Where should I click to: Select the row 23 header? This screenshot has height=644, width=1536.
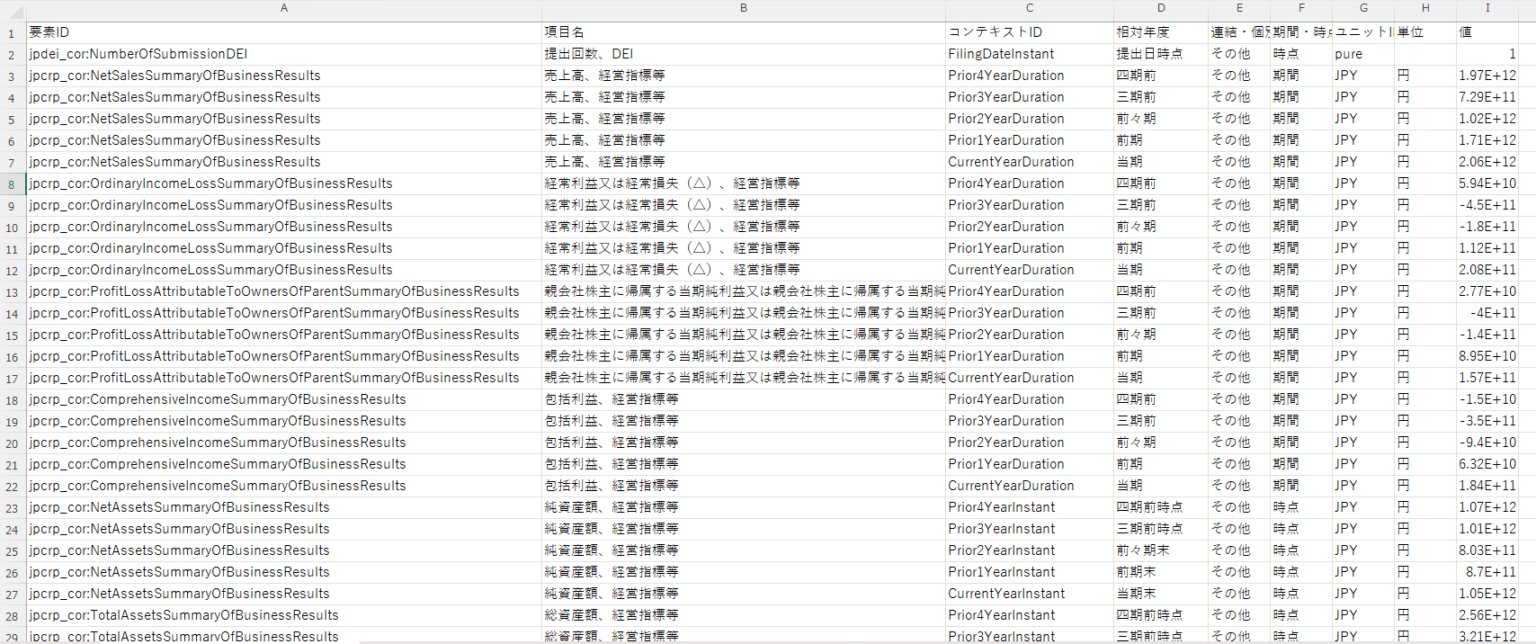(x=11, y=508)
